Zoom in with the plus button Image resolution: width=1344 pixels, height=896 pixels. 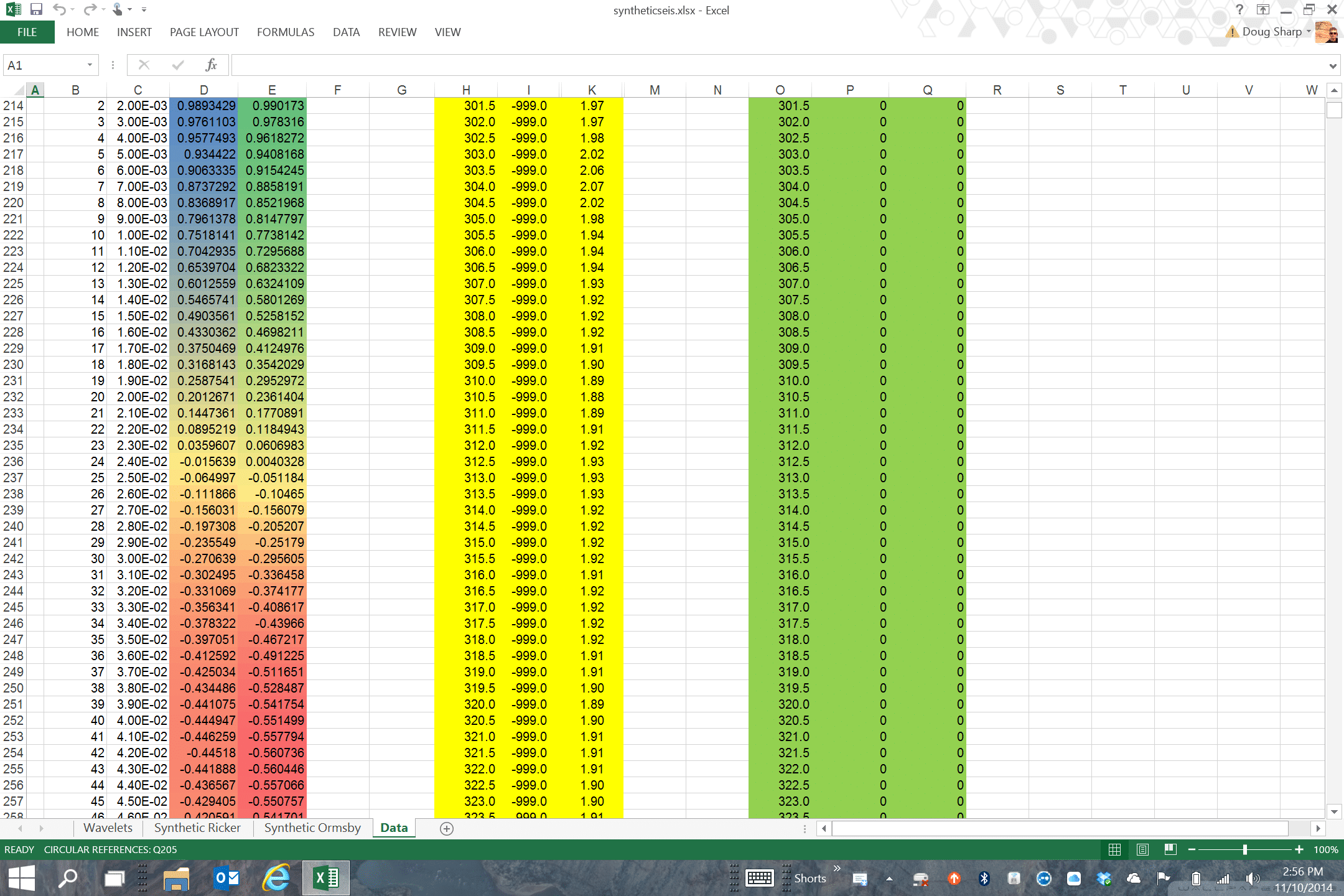pos(1299,849)
